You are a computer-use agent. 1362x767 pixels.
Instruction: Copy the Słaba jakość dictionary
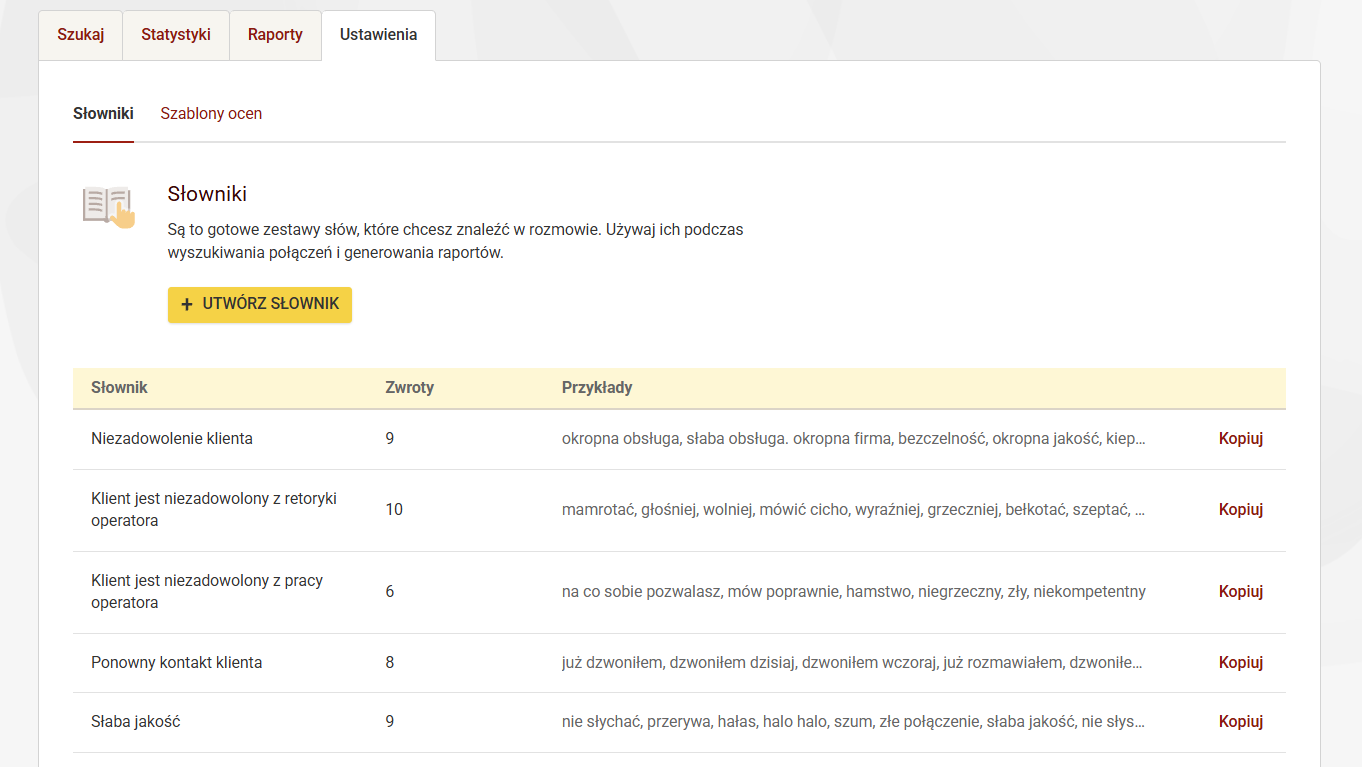click(x=1241, y=722)
